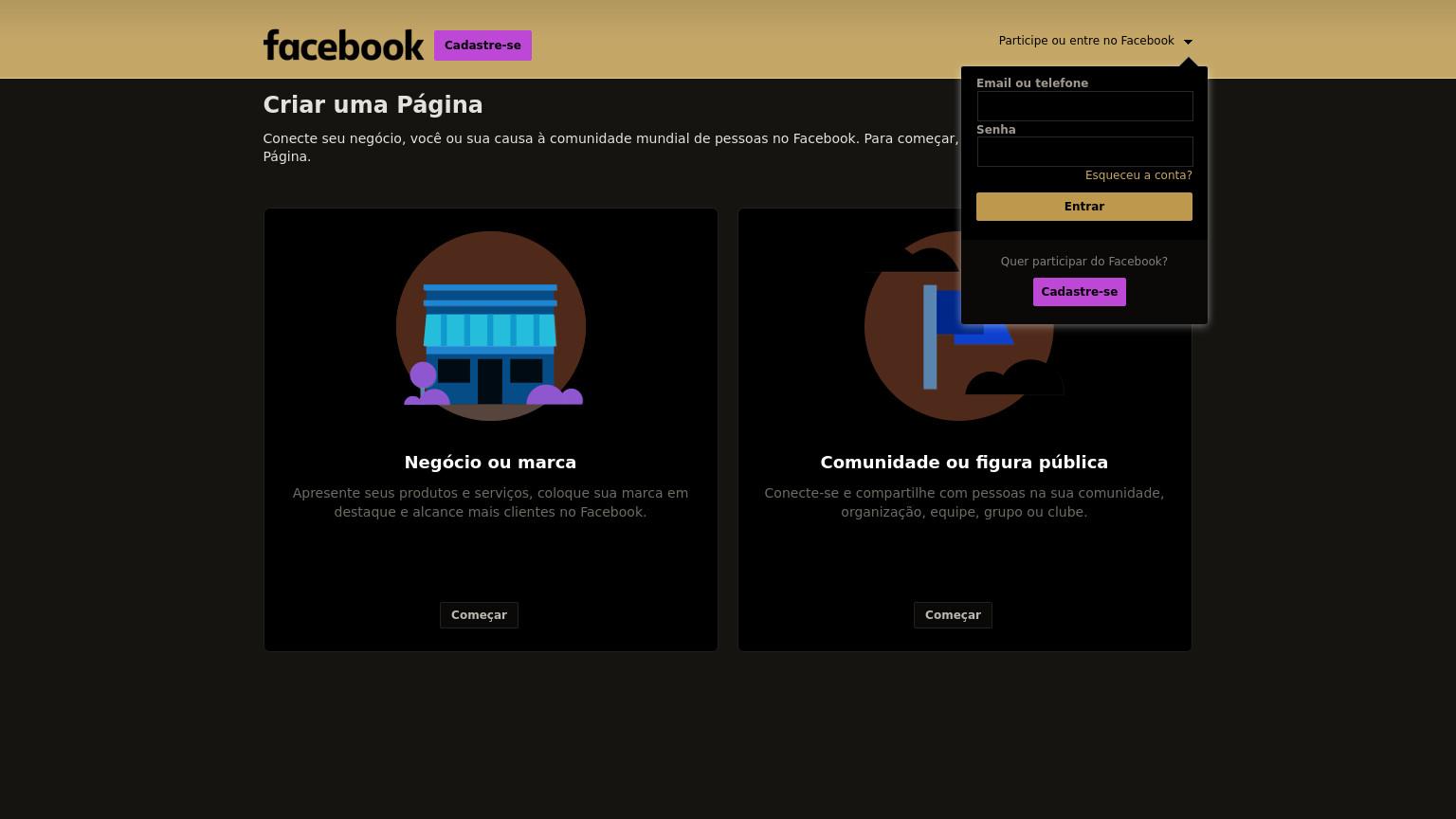Click the Conecte seu negócio intro paragraph

(x=611, y=147)
